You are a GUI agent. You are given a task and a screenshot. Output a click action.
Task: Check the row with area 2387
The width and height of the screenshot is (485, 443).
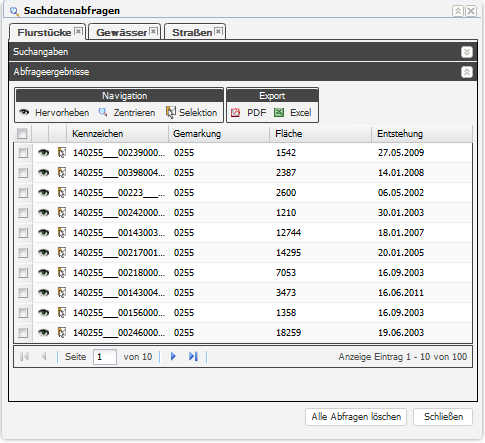(23, 173)
